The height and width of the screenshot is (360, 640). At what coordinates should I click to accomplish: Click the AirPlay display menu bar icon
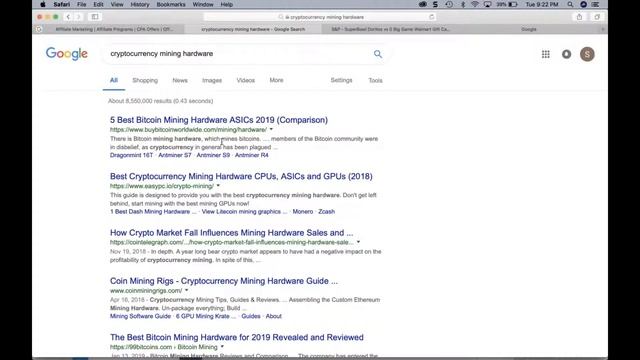(487, 4)
